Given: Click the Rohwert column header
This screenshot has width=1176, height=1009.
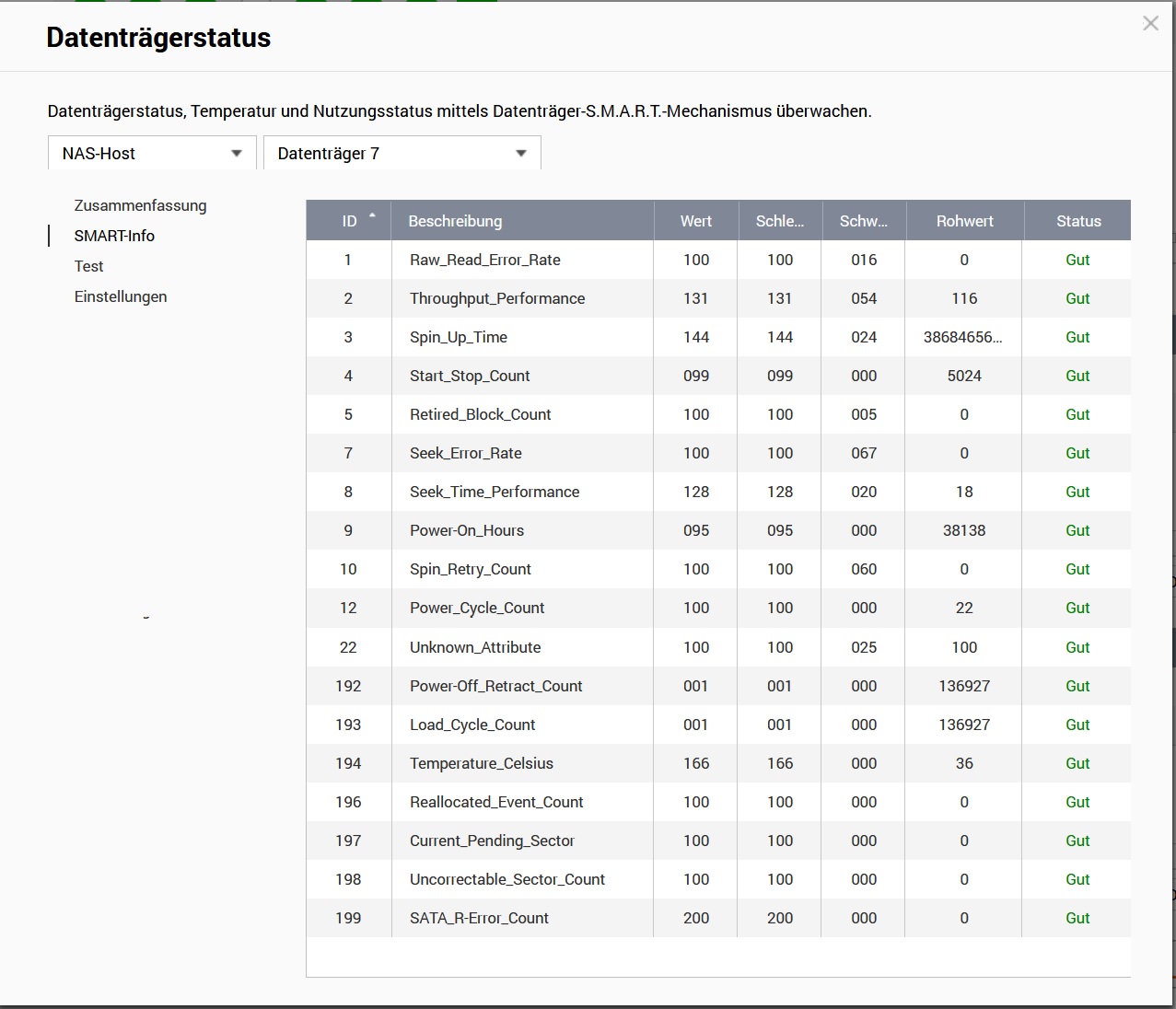Looking at the screenshot, I should point(964,221).
